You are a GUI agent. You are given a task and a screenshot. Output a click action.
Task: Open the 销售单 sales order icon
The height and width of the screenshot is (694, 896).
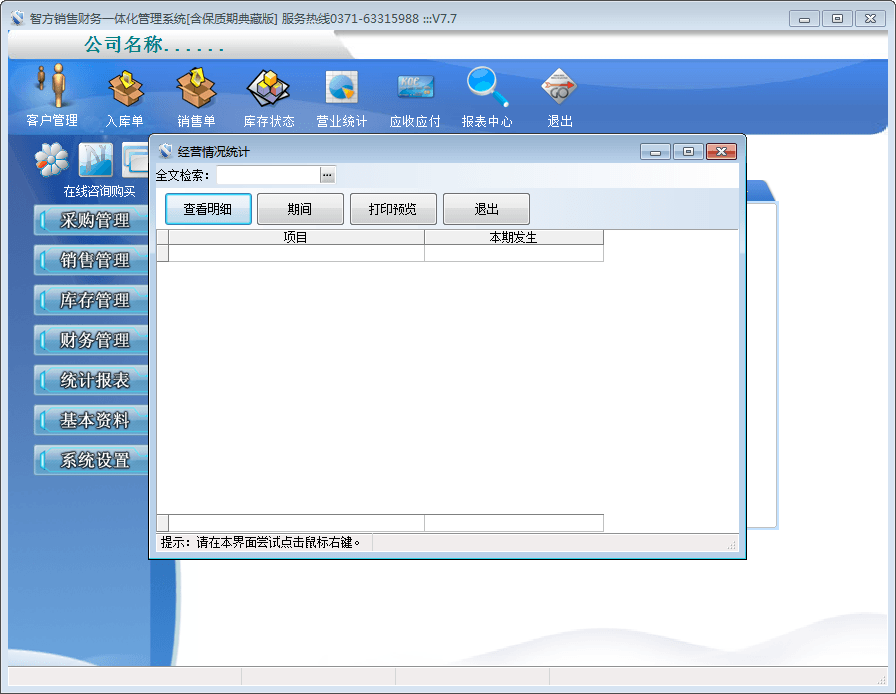[x=196, y=90]
